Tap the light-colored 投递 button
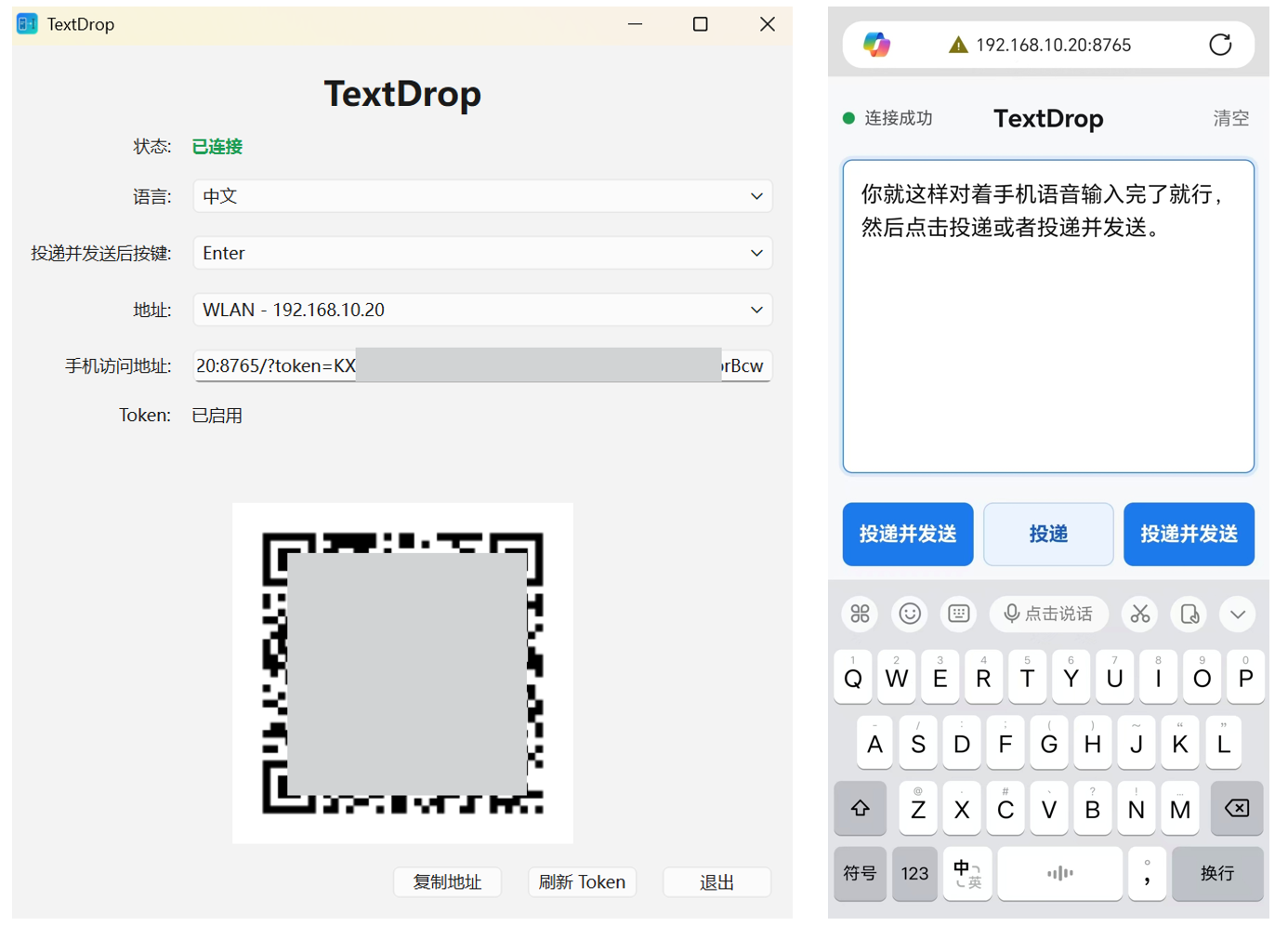The height and width of the screenshot is (926, 1288). click(1048, 535)
